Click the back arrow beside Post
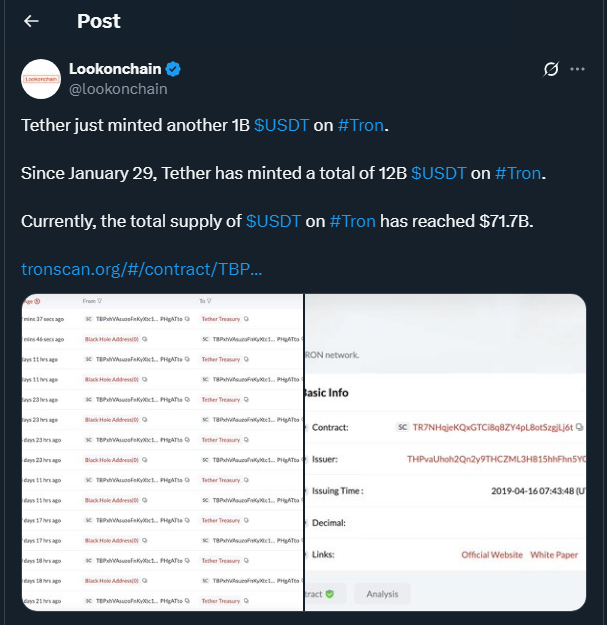The image size is (607, 625). click(31, 21)
